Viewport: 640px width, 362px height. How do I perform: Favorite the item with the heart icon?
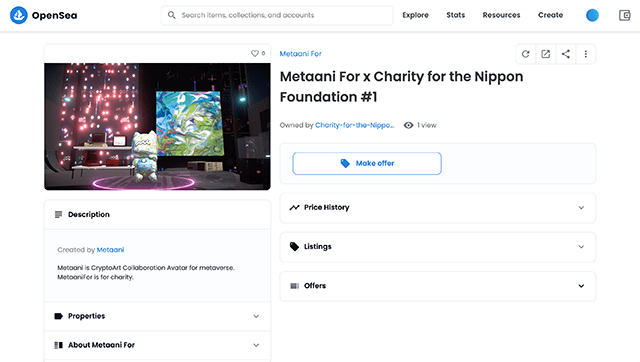[255, 53]
